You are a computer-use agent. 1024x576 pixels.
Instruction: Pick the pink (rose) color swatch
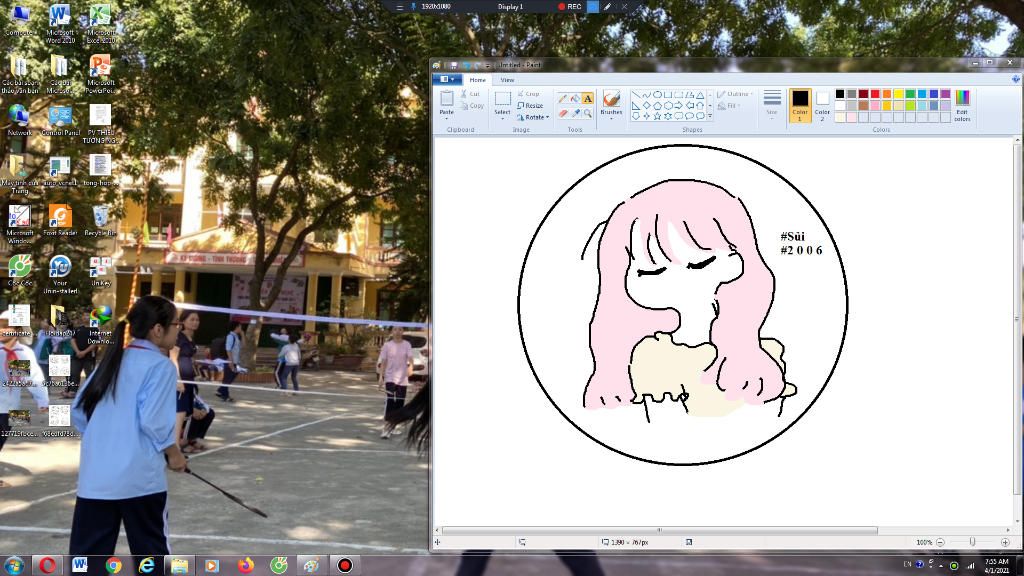tap(875, 106)
